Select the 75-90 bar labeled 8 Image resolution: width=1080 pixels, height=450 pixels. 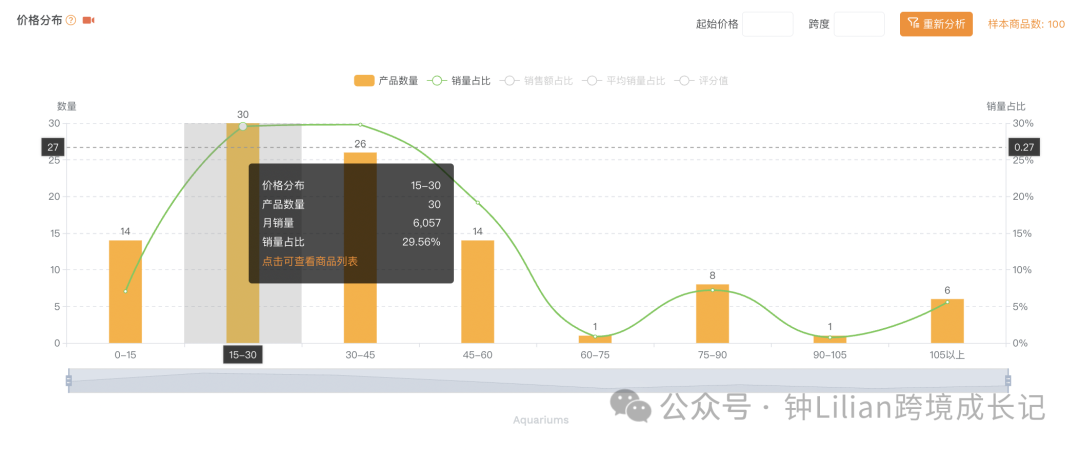[x=712, y=314]
